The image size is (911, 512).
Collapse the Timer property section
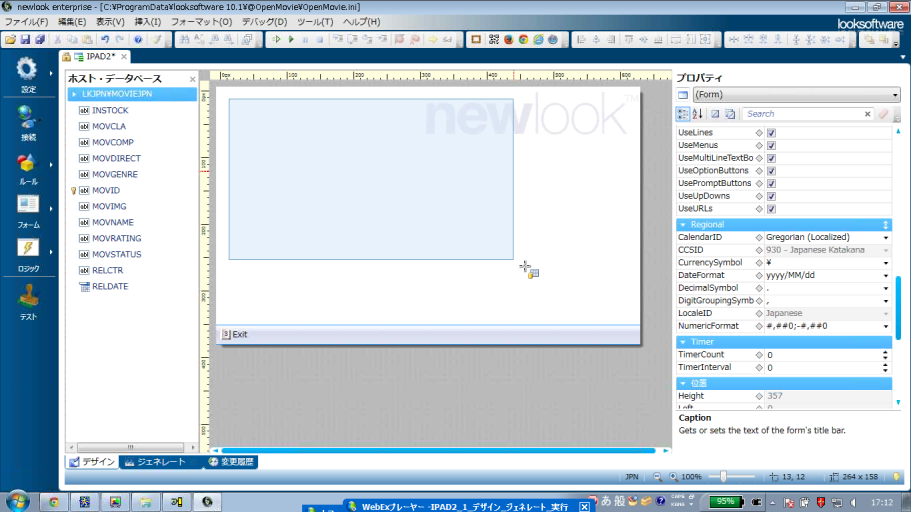tap(683, 342)
